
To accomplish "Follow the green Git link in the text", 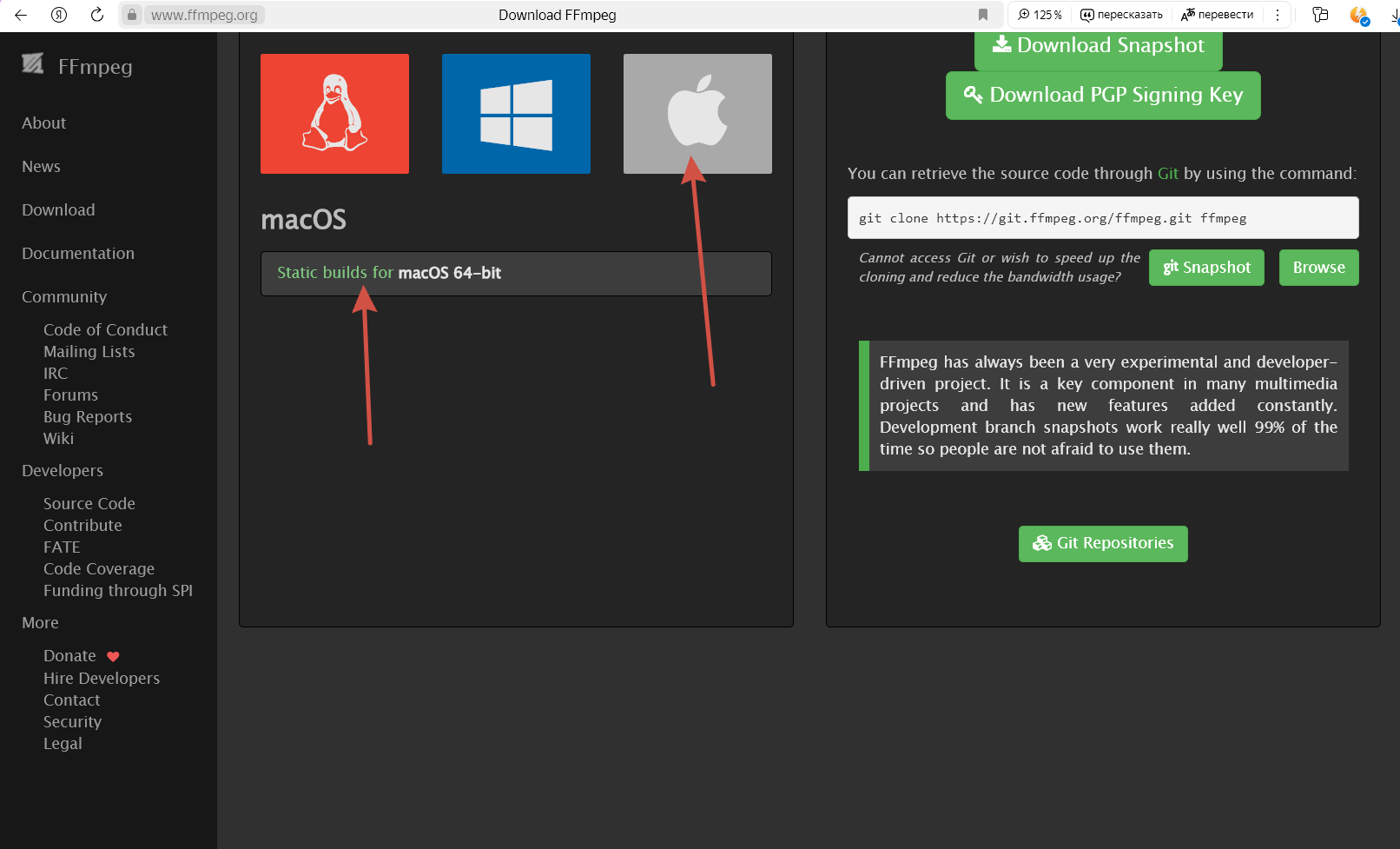I will click(1168, 174).
